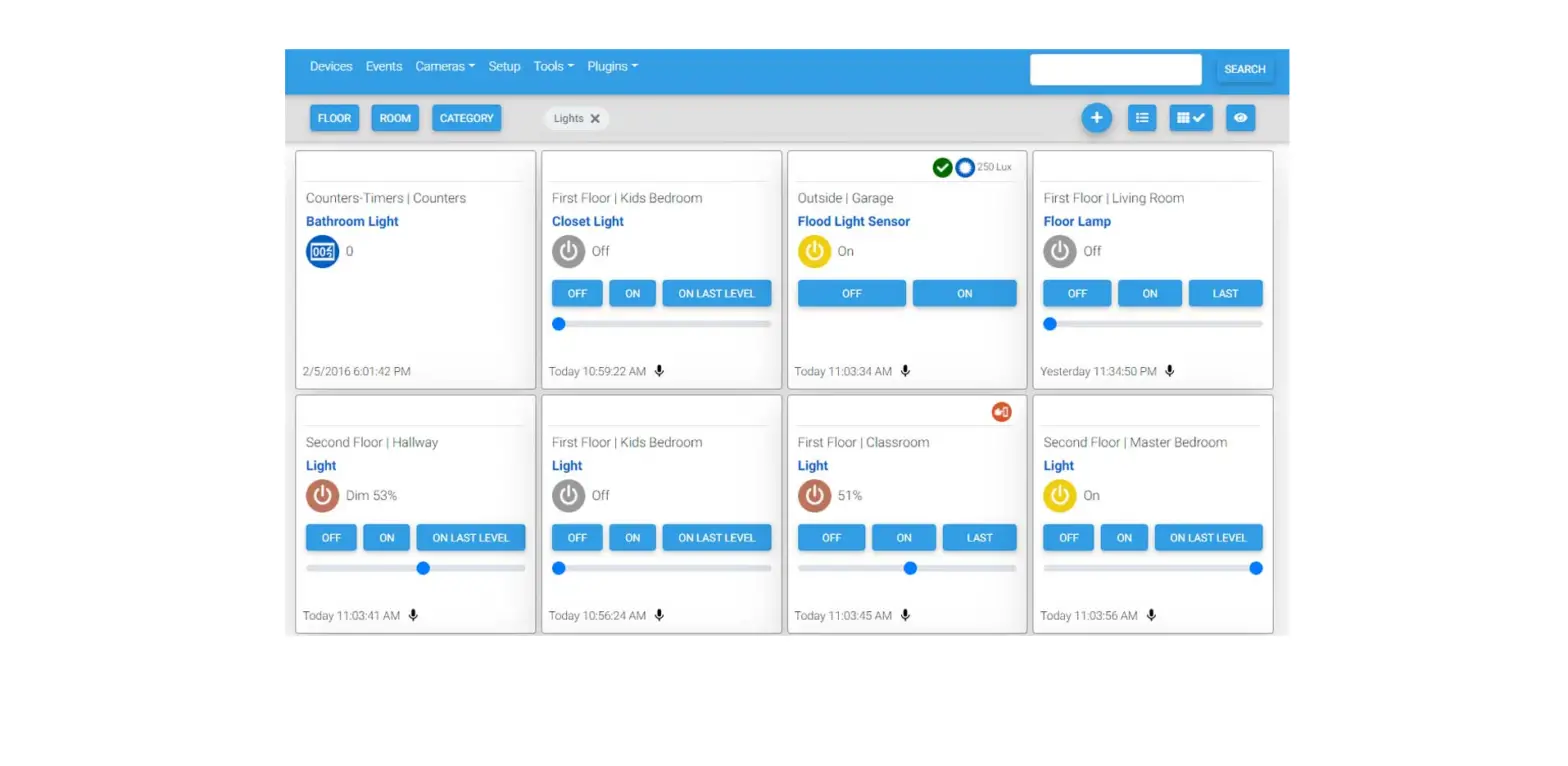Turn ON the Master Bedroom Light
This screenshot has width=1568, height=766.
1124,538
